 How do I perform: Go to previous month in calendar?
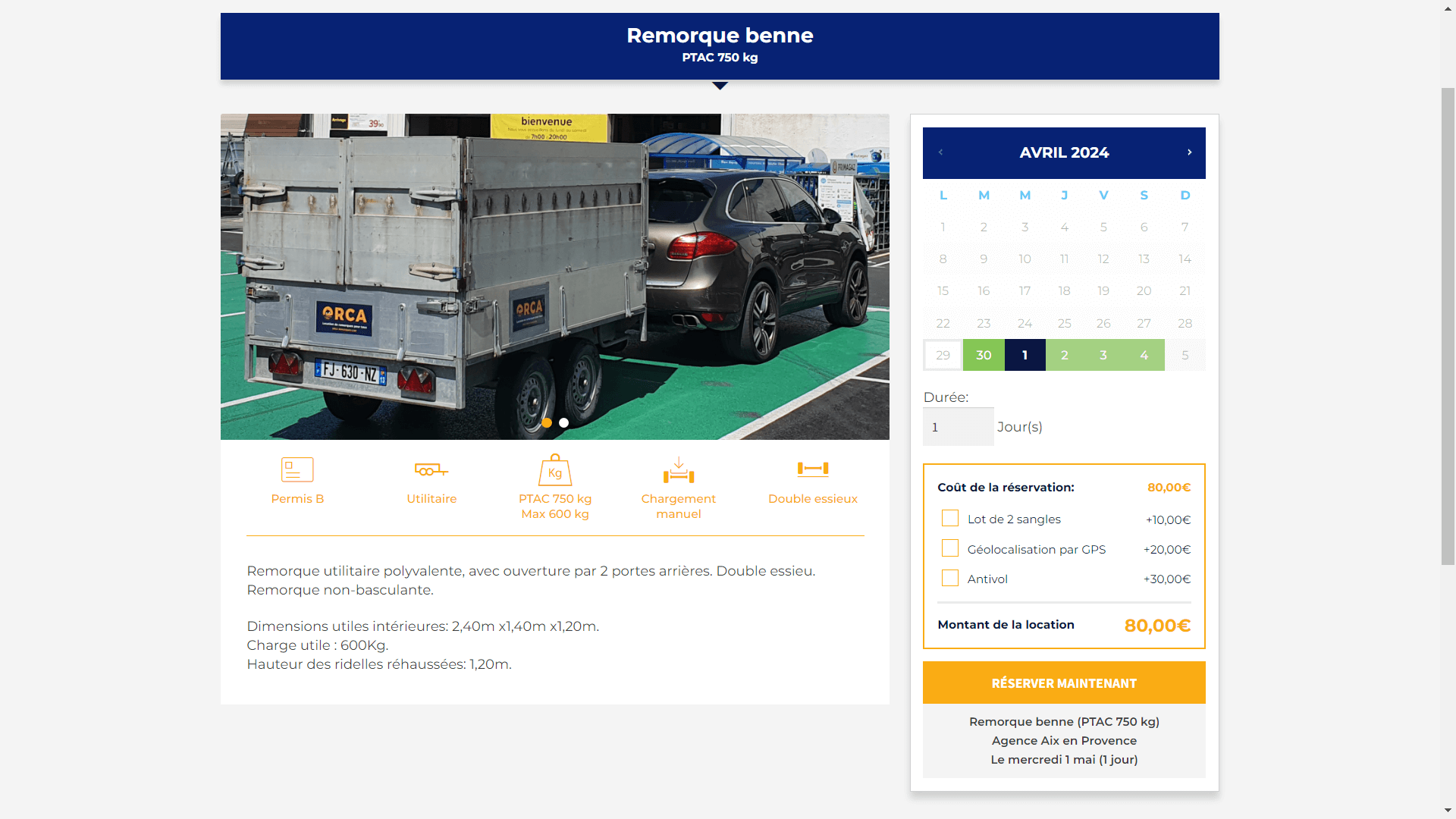click(940, 152)
